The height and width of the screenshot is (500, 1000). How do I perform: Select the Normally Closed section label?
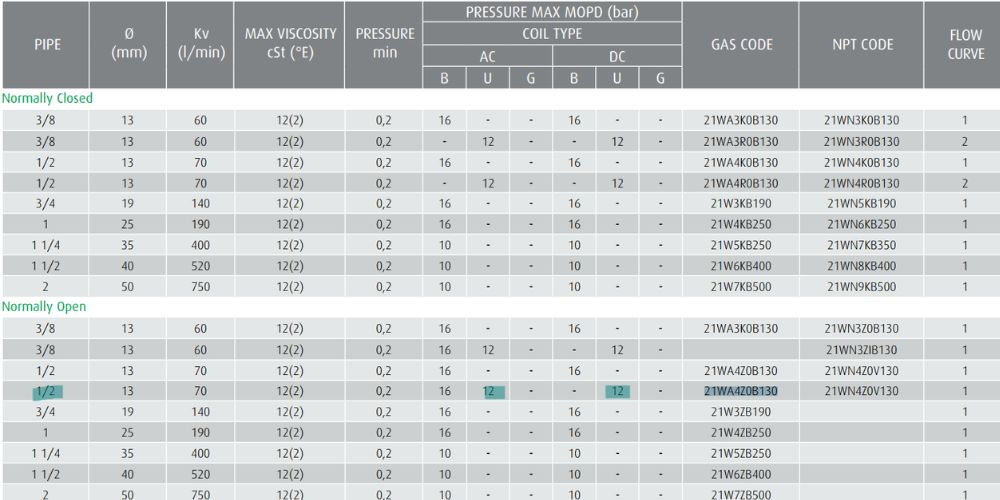click(47, 99)
